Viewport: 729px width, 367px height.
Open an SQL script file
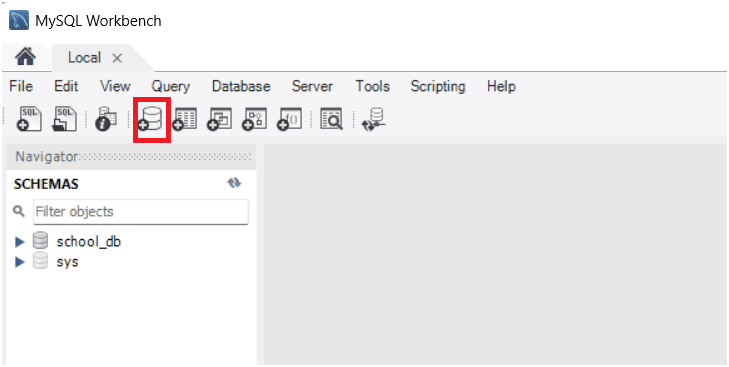(x=64, y=119)
